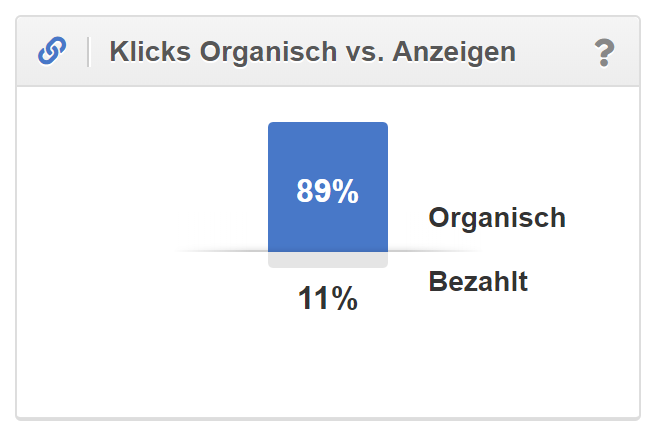658x437 pixels.
Task: Click the blue chain link icon
Action: click(x=52, y=51)
